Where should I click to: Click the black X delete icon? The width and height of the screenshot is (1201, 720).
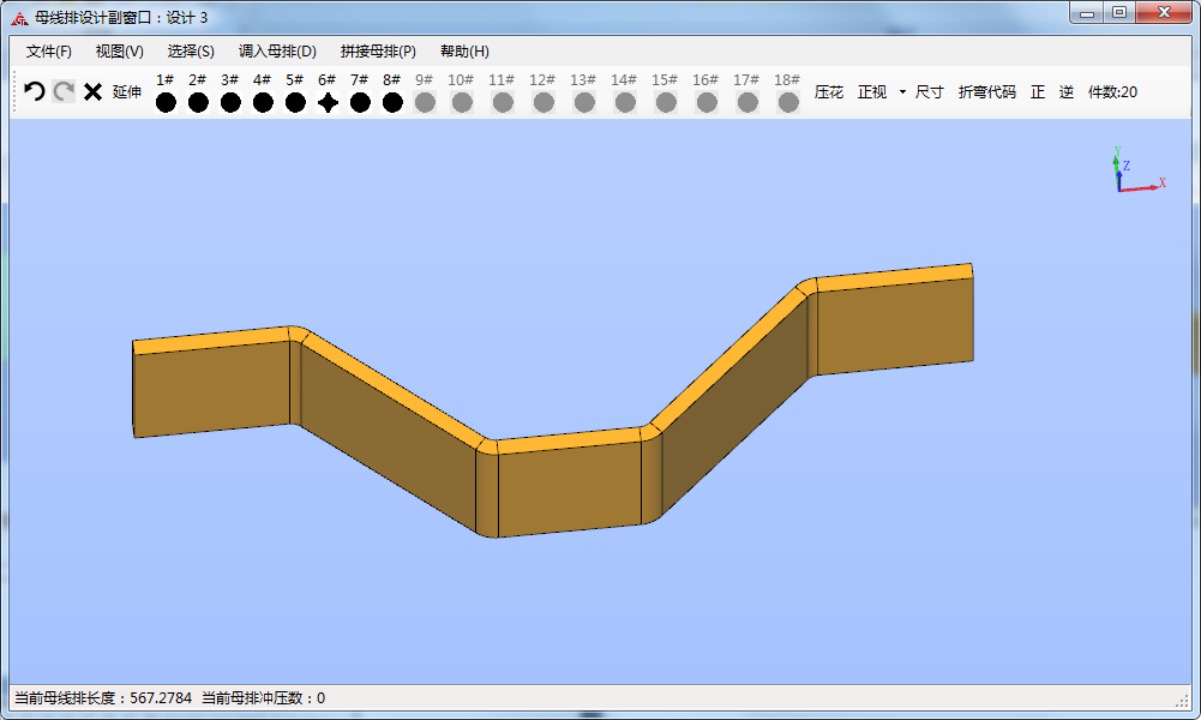click(x=93, y=92)
